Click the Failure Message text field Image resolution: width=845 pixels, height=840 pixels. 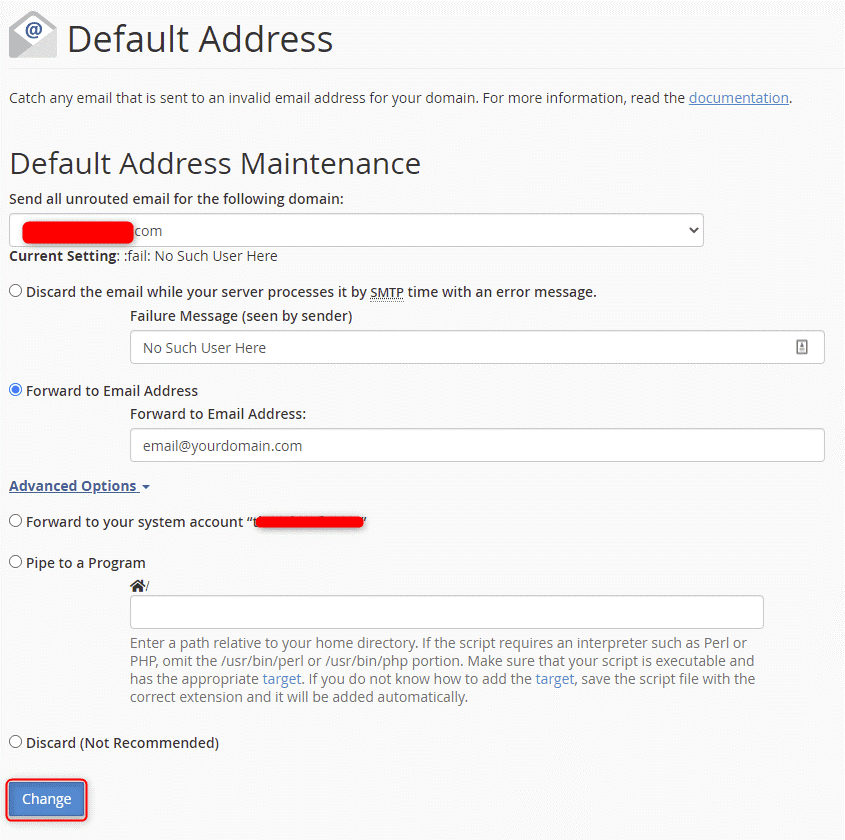pyautogui.click(x=460, y=347)
